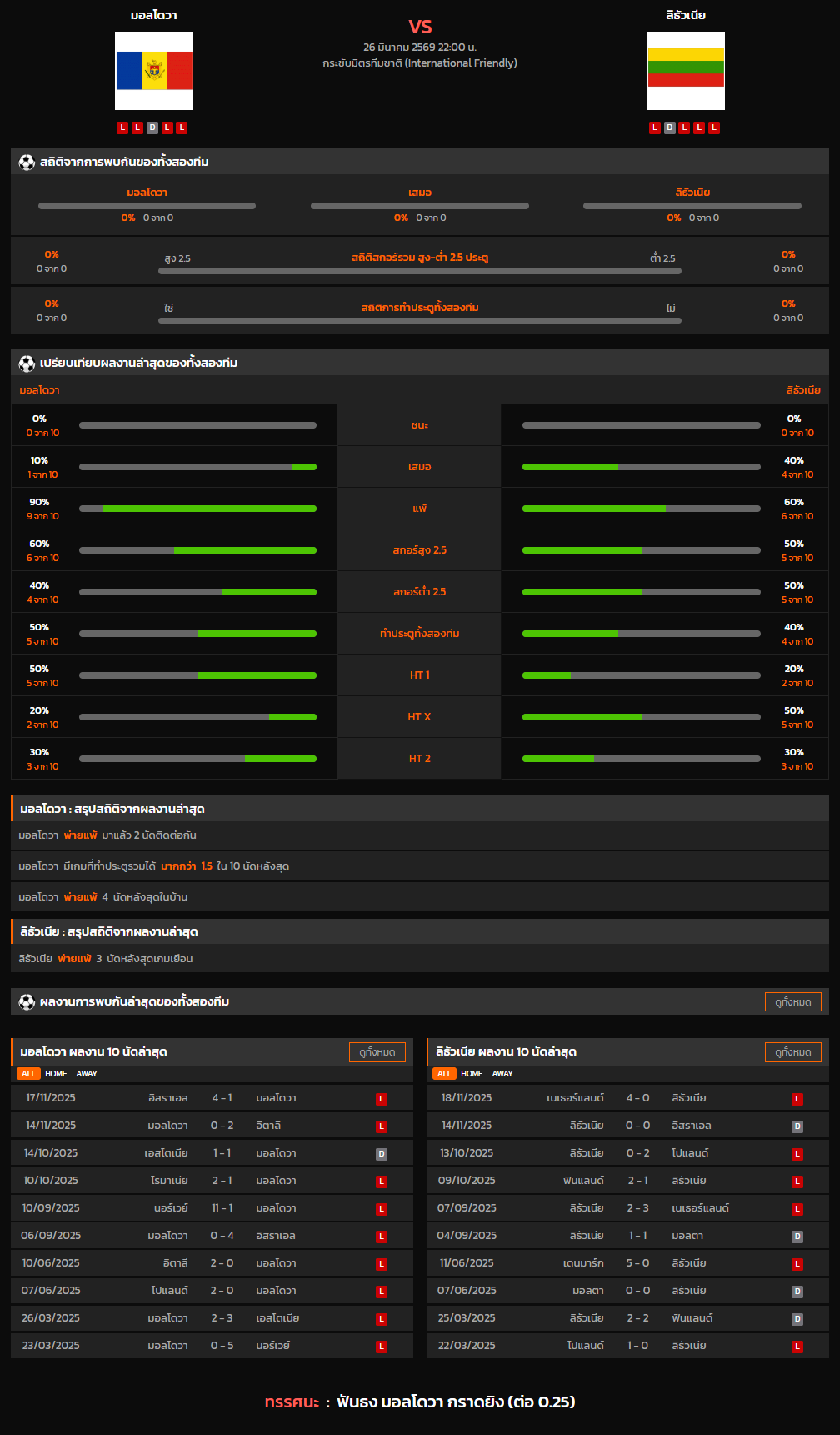Click the gray D badge under Moldova flag
Image resolution: width=840 pixels, height=1435 pixels.
pos(152,128)
